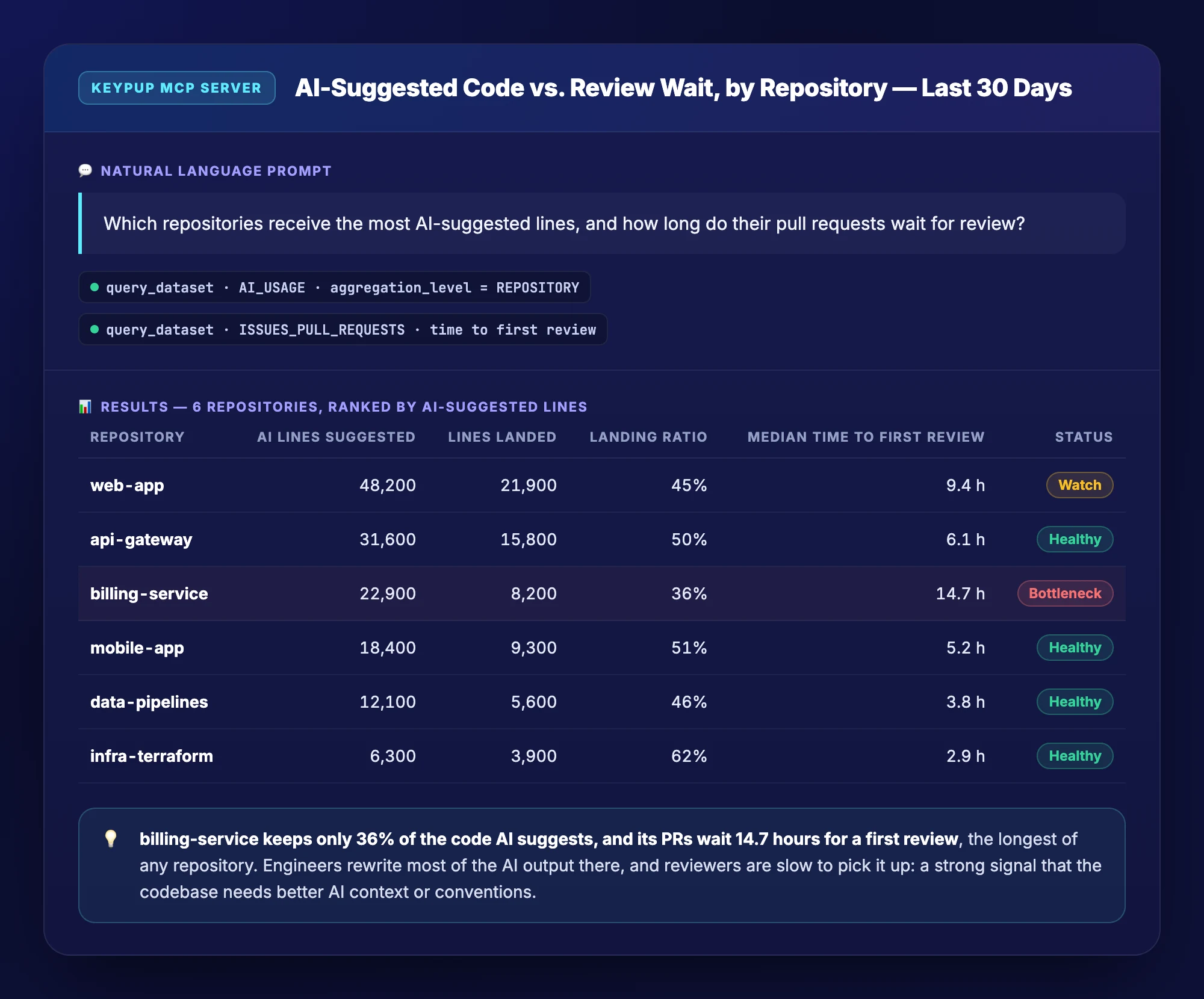
Task: Click the 15,800 lines landed value
Action: (529, 539)
